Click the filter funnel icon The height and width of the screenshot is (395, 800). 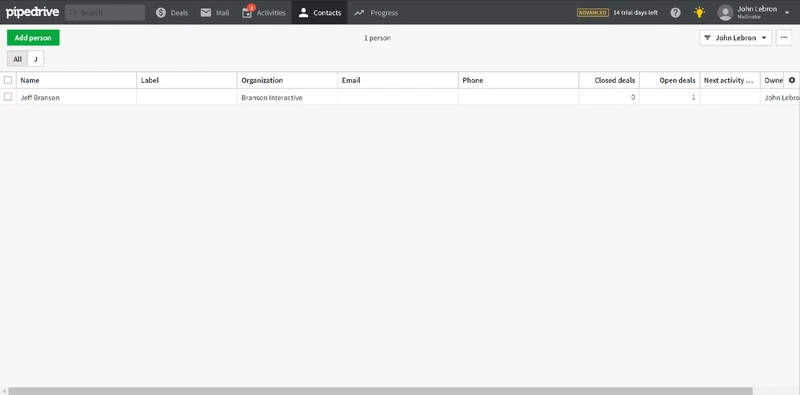click(708, 38)
